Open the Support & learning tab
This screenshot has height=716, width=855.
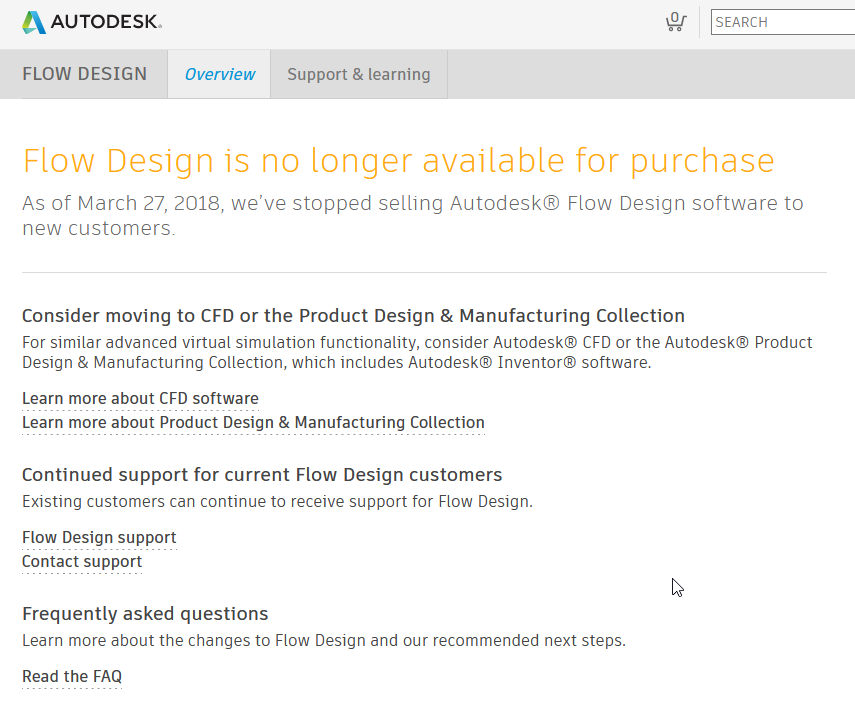pos(359,74)
